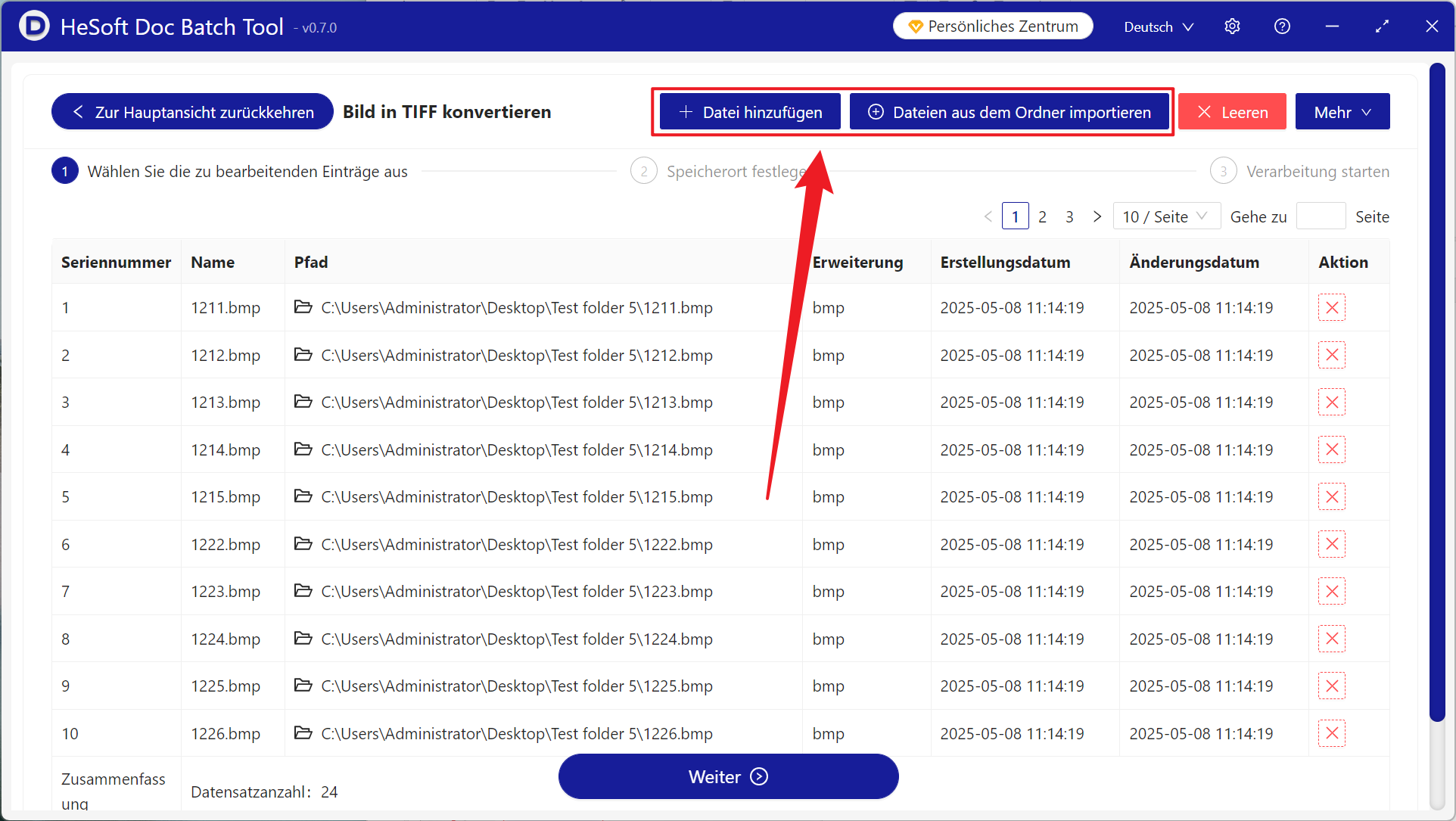Open the 10 / Seite page size selector
This screenshot has height=821, width=1456.
1165,217
